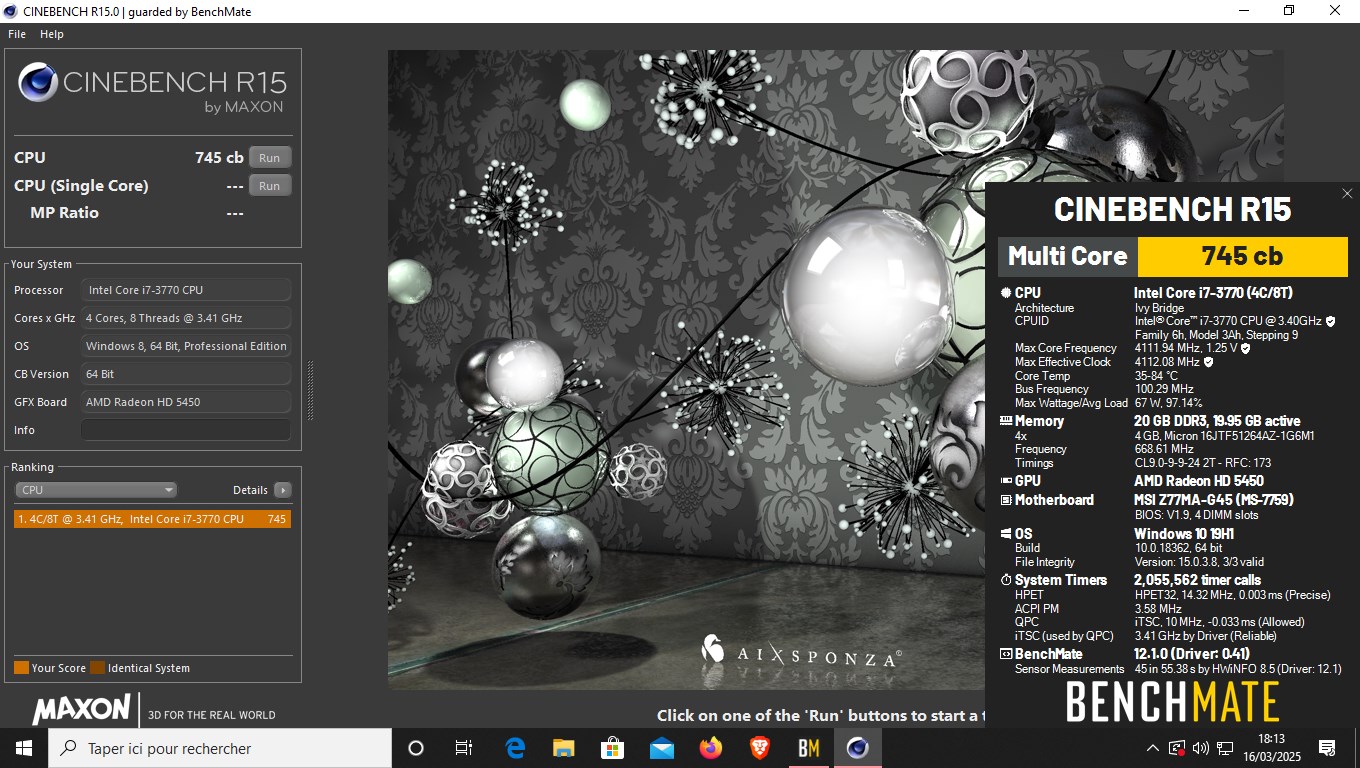
Task: Click the OS Windows icon in BenchMate overlay
Action: pyautogui.click(x=1006, y=534)
